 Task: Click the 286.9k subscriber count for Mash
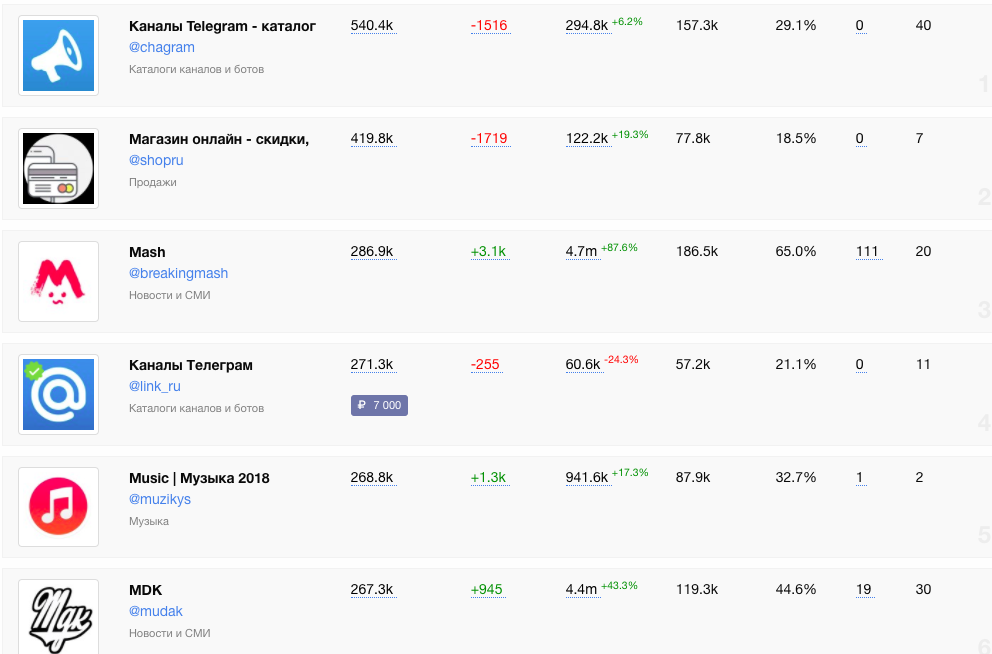coord(372,251)
